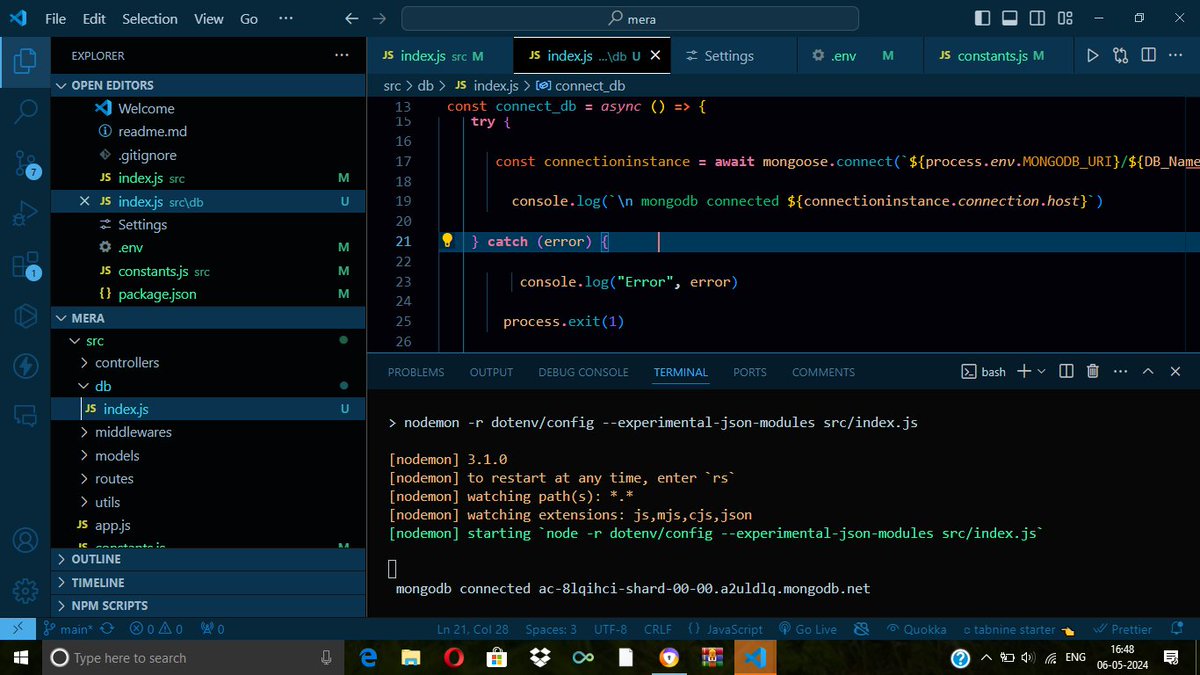Toggle Primary Side Bar layout button
This screenshot has height=675, width=1200.
click(x=984, y=18)
